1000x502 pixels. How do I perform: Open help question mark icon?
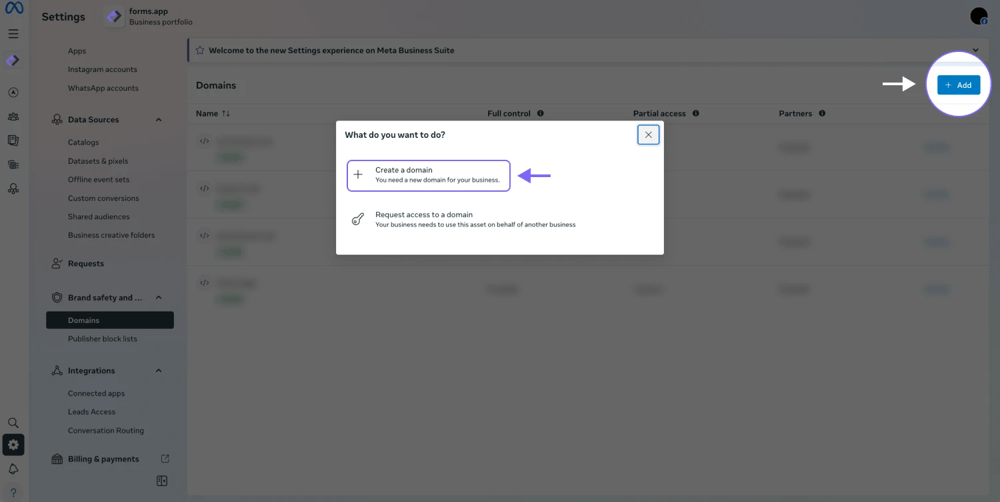13,493
